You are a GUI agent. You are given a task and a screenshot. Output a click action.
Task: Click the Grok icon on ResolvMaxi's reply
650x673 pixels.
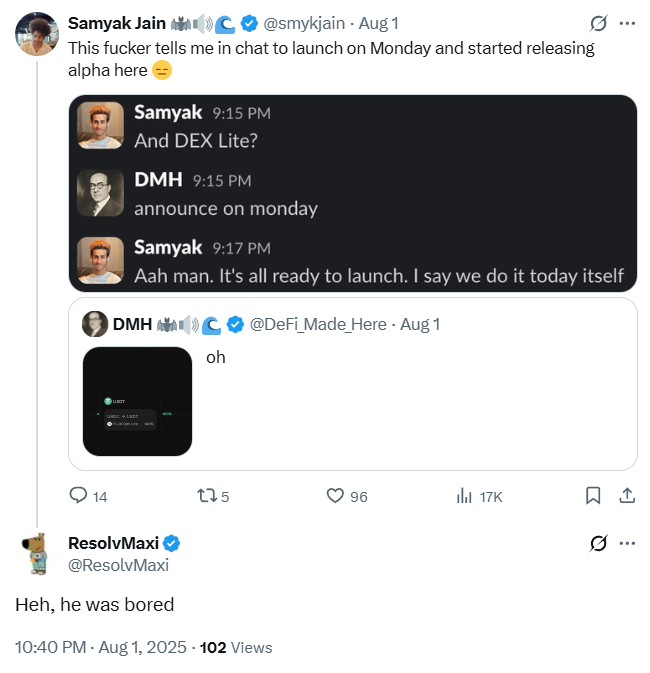pos(599,543)
